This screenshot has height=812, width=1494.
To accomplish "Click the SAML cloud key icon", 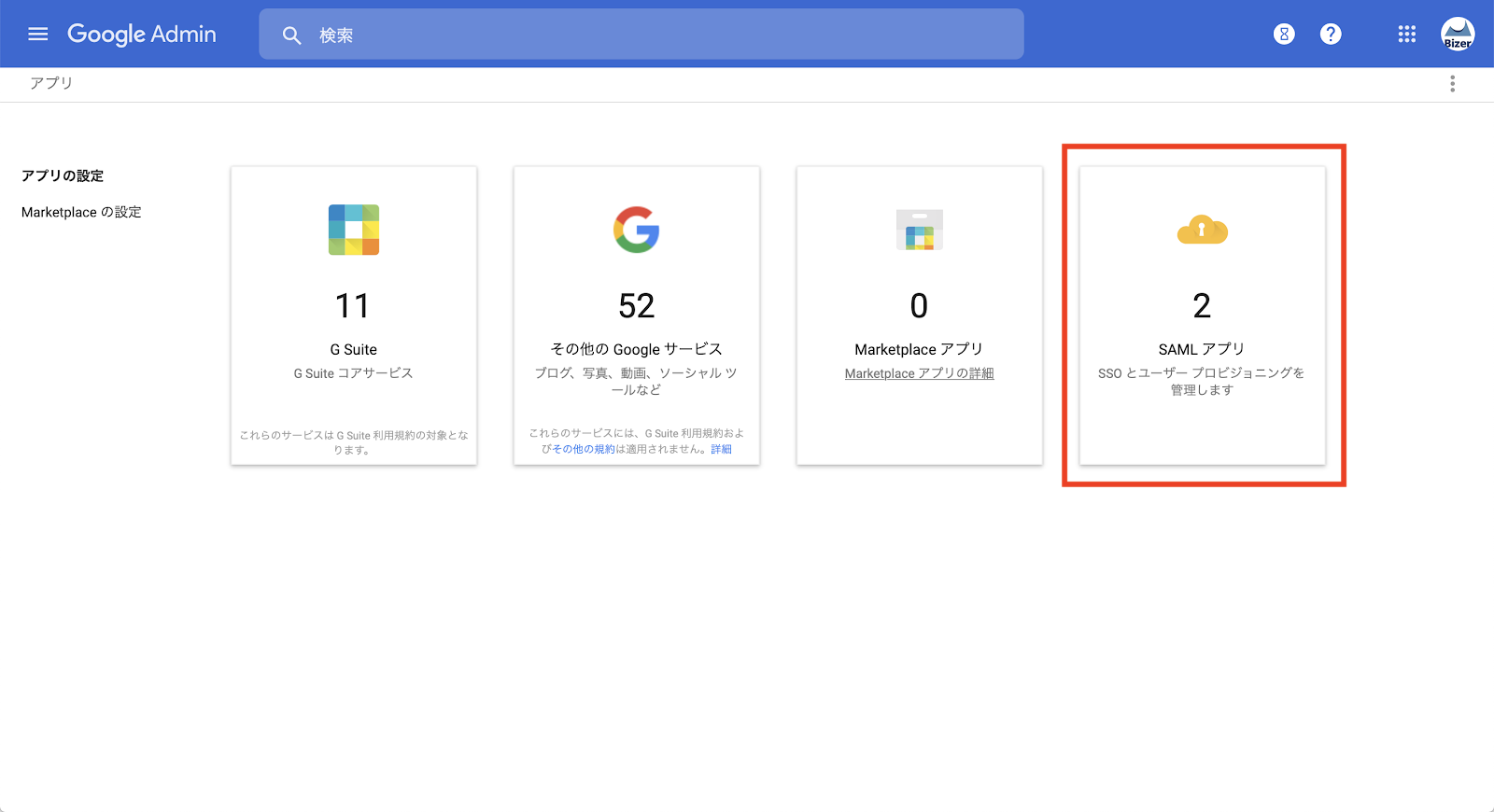I will pyautogui.click(x=1203, y=230).
